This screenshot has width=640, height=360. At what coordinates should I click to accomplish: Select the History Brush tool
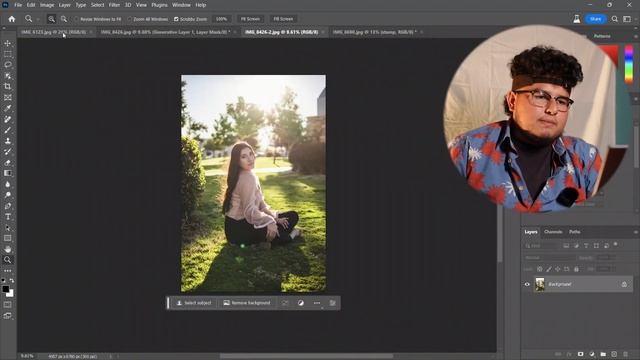pyautogui.click(x=7, y=151)
